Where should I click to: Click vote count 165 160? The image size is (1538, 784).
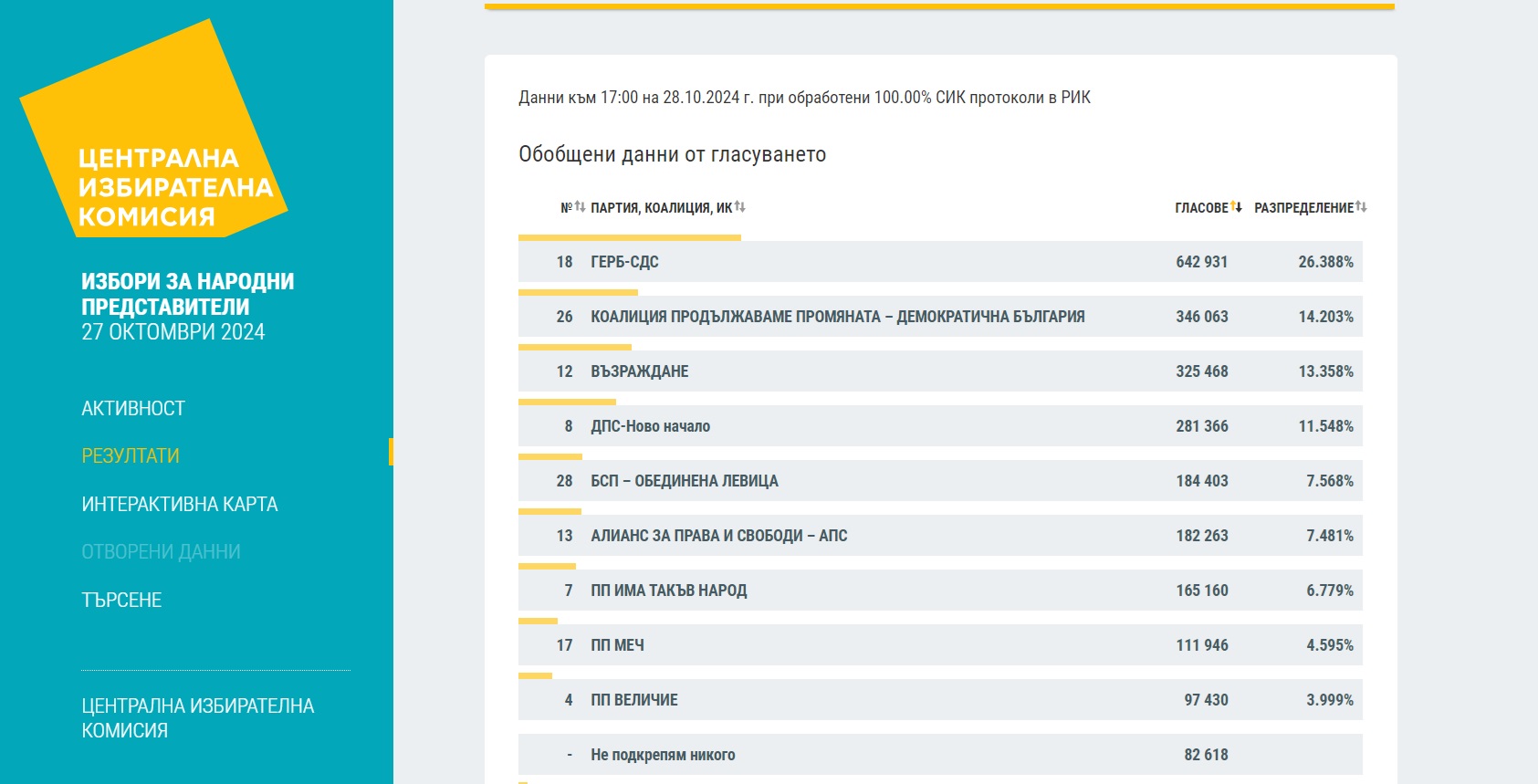tap(1201, 591)
